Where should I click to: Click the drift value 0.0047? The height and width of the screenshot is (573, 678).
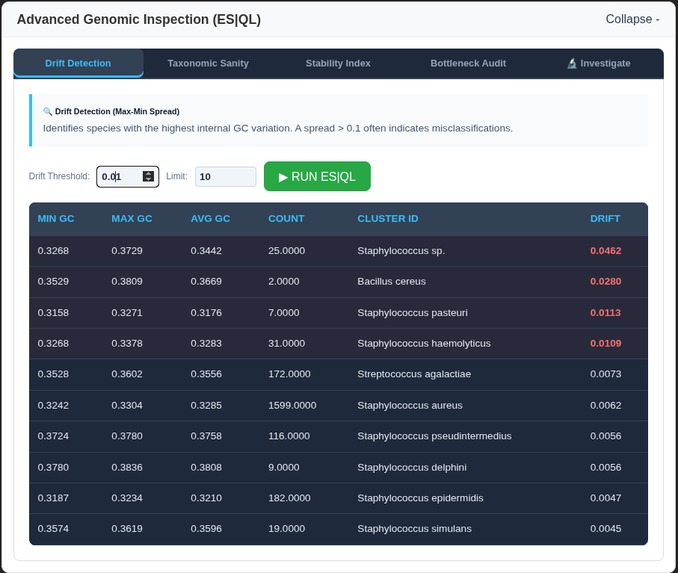pos(606,498)
